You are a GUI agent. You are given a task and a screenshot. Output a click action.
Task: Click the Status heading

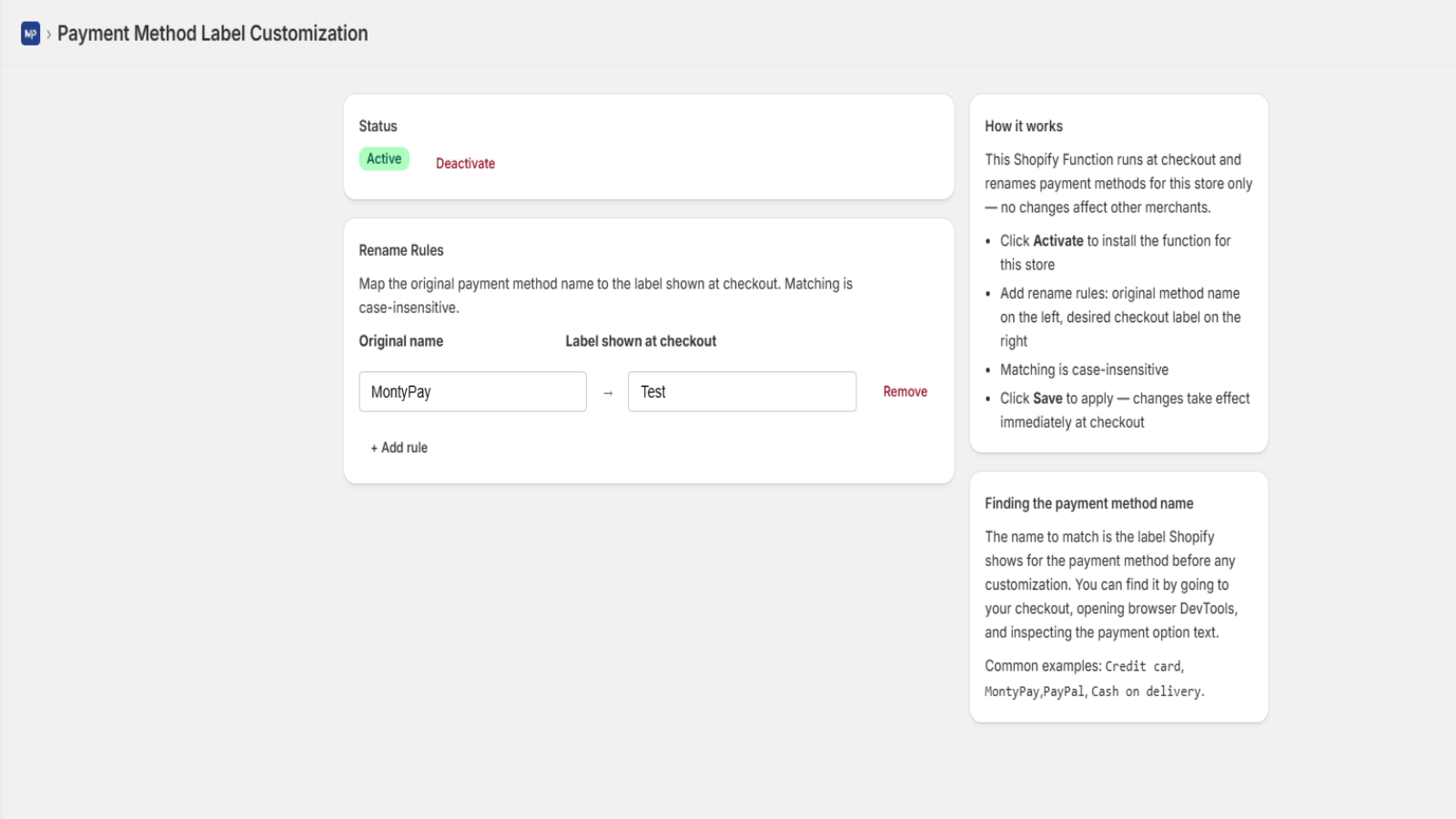pyautogui.click(x=378, y=126)
